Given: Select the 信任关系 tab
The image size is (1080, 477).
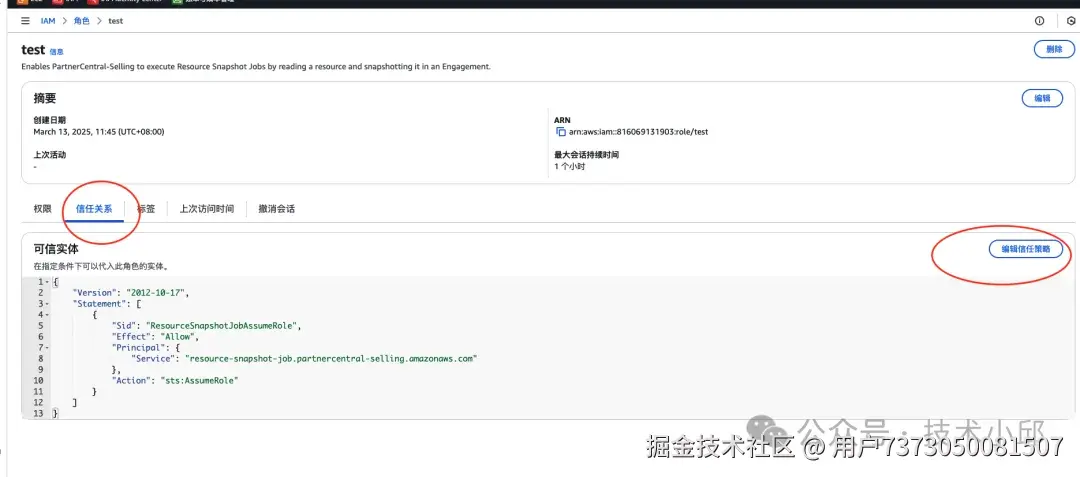Looking at the screenshot, I should coord(94,209).
